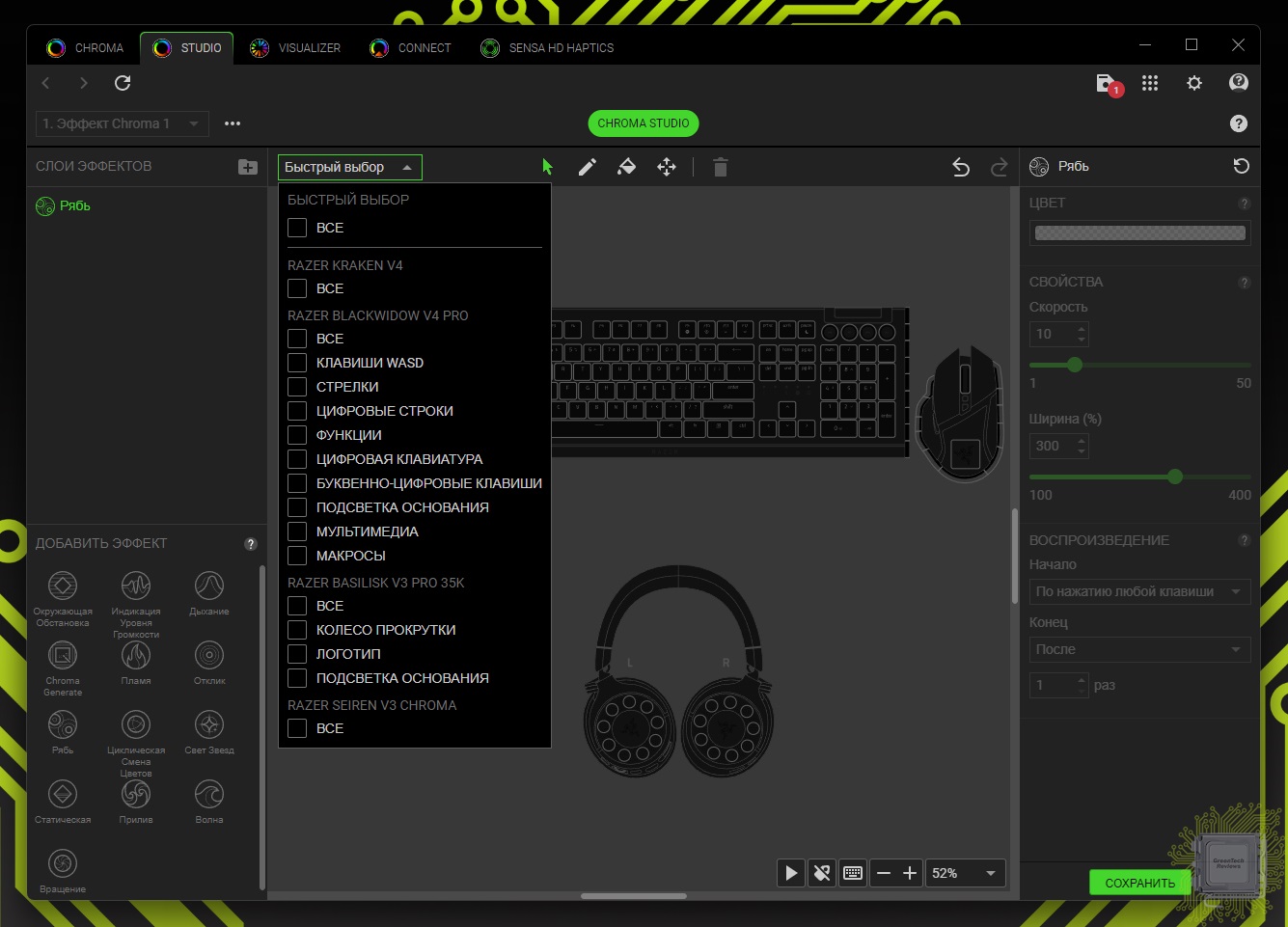Collapse the Быстрый выбор dropdown

pyautogui.click(x=349, y=167)
